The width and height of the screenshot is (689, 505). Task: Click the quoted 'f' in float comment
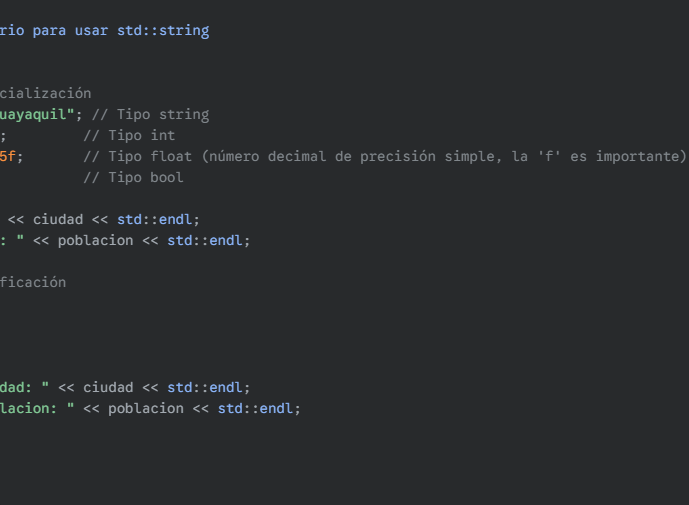pos(549,156)
